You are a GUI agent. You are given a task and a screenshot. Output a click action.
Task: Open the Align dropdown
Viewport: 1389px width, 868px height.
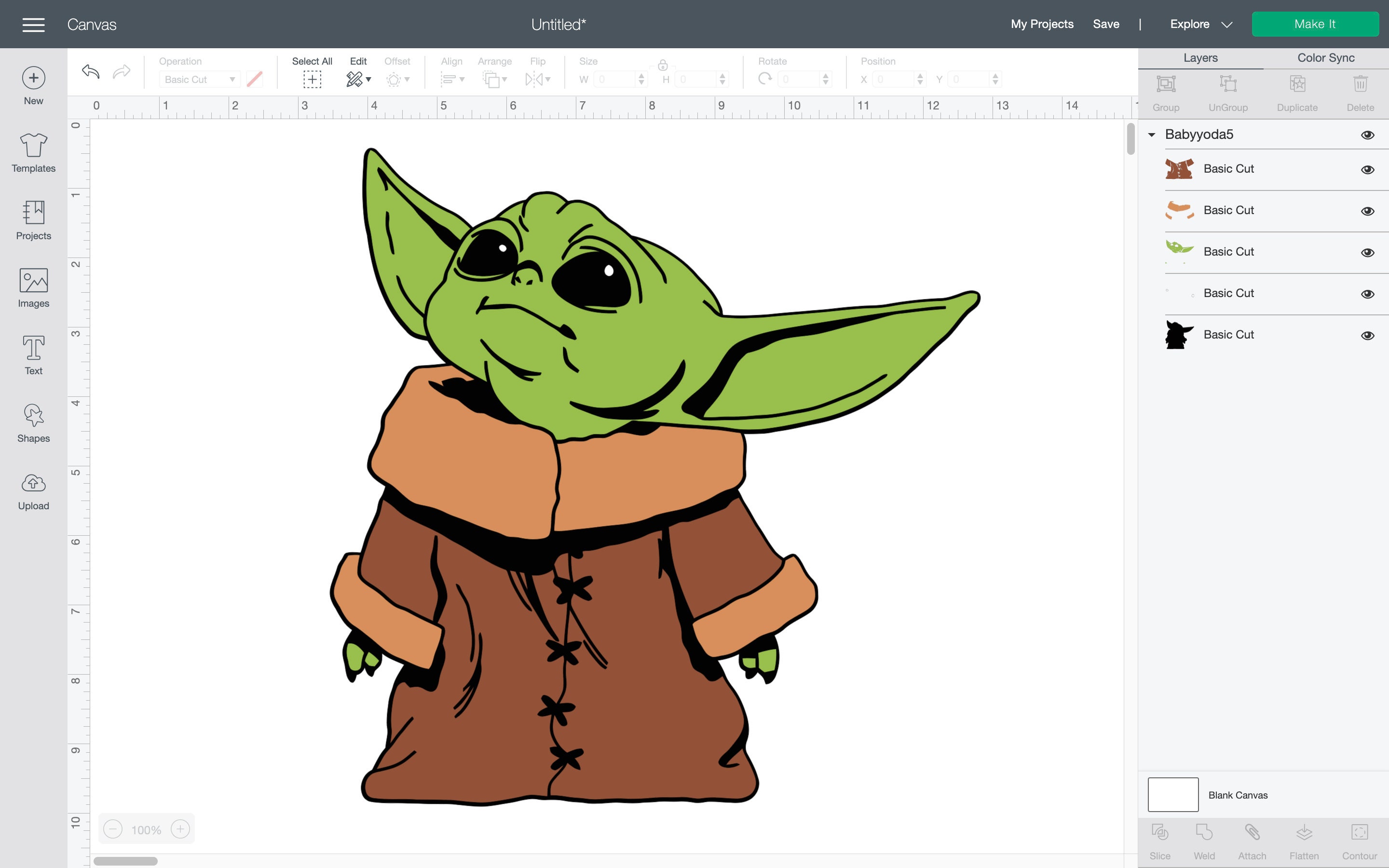(452, 79)
